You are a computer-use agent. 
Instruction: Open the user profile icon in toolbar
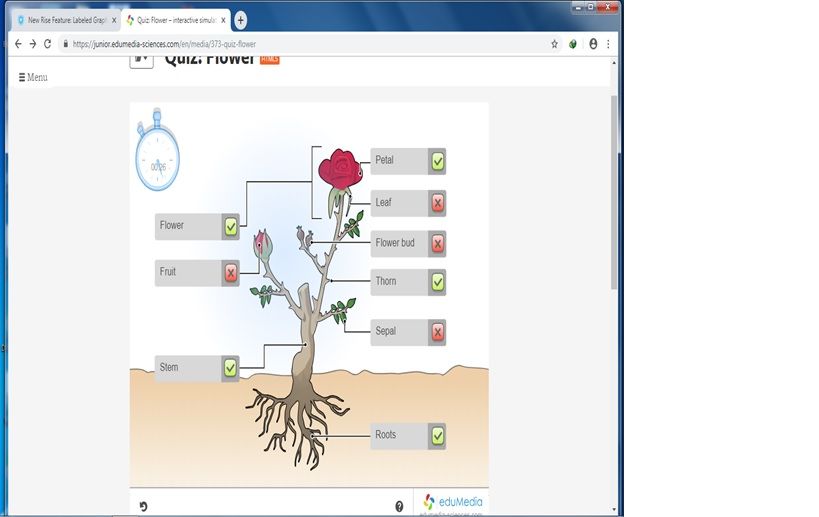pos(593,44)
